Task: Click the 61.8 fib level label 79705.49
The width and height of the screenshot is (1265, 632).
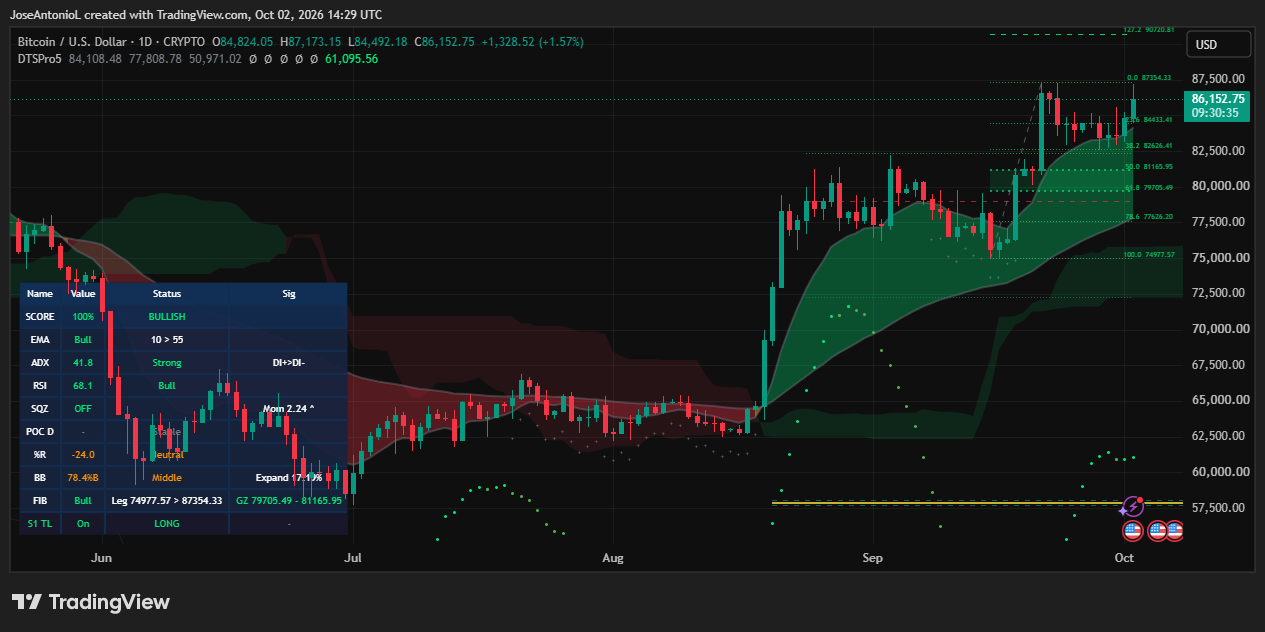Action: tap(1149, 188)
